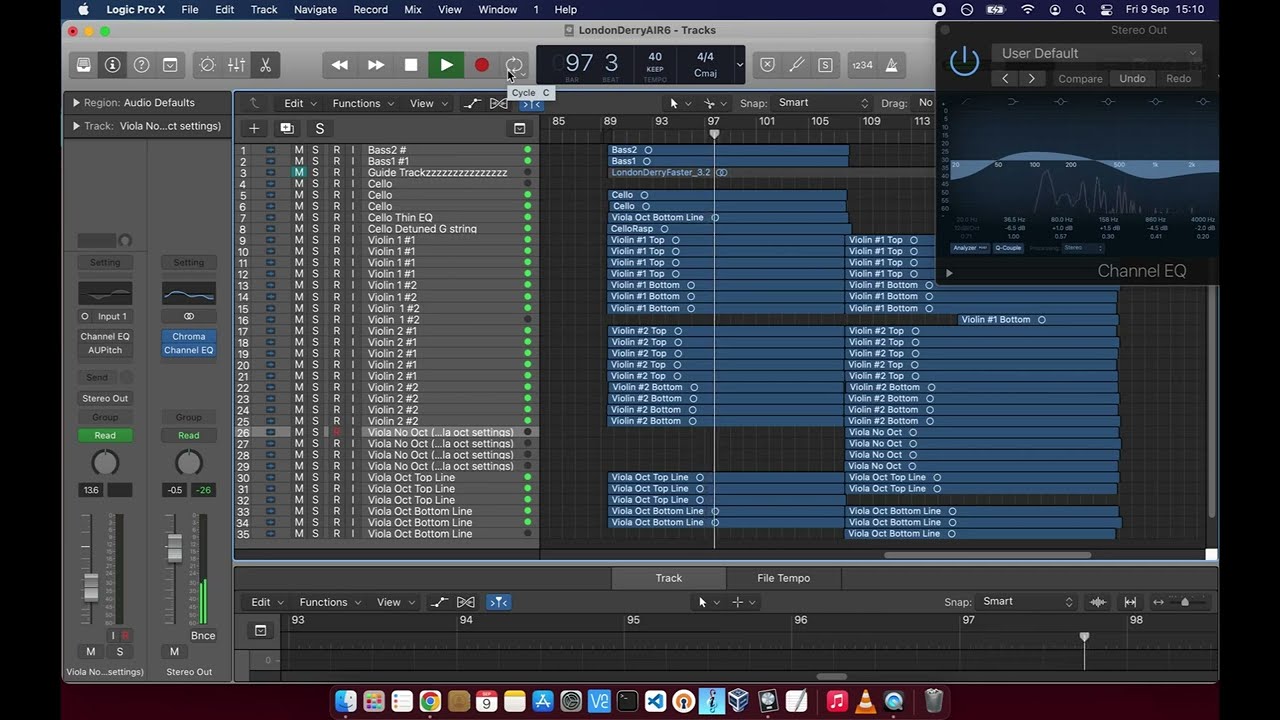Viewport: 1280px width, 720px height.
Task: Open the Editors scissors icon
Action: [x=265, y=65]
